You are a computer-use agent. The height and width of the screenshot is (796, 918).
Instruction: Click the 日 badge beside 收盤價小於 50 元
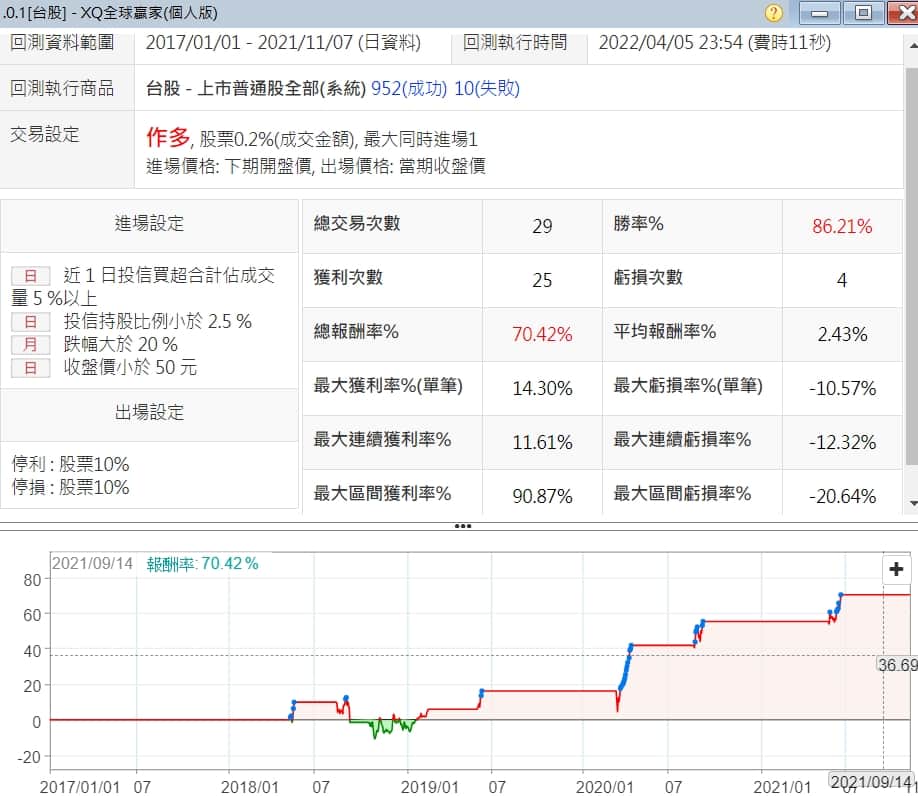30,367
